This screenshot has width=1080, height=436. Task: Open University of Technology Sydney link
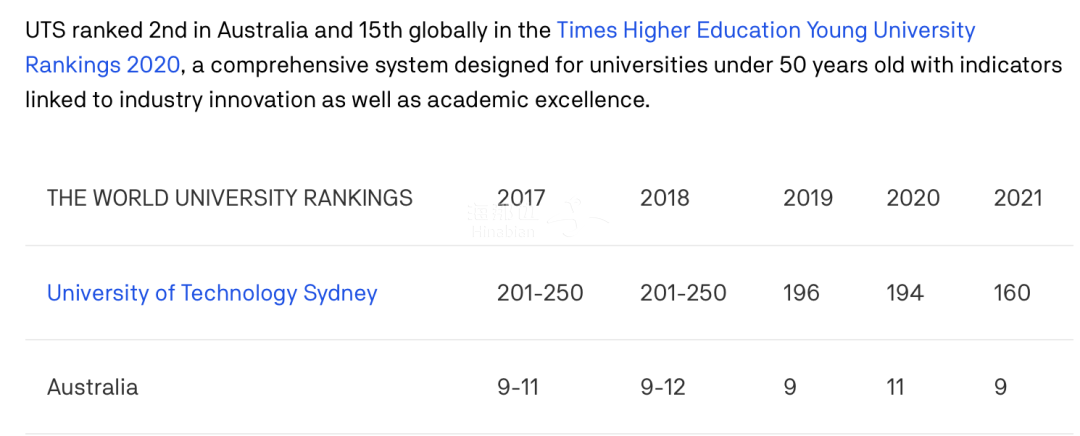tap(212, 293)
